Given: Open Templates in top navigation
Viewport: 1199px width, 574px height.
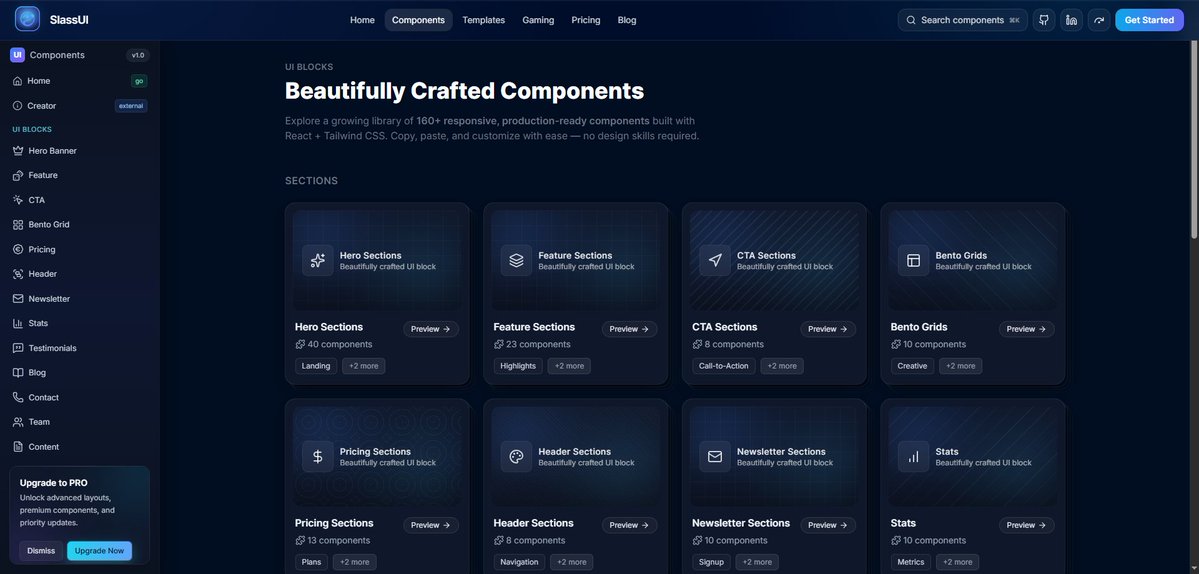Looking at the screenshot, I should pyautogui.click(x=484, y=20).
